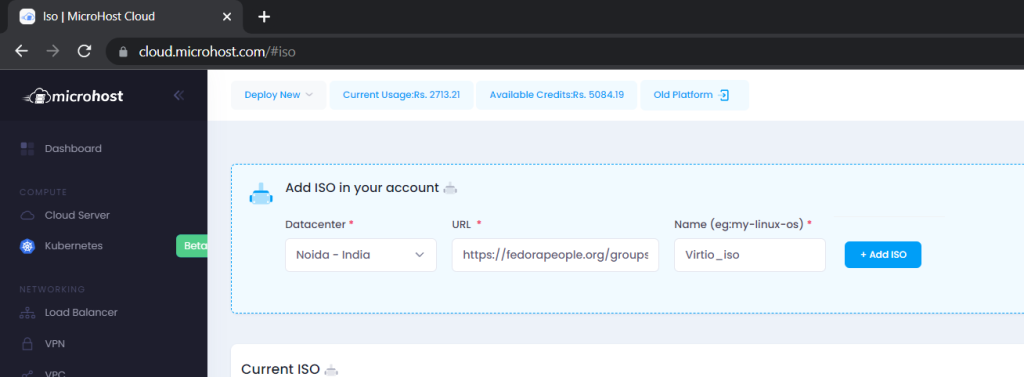
Task: Open the Noida - India datacenter dropdown
Action: tap(360, 255)
